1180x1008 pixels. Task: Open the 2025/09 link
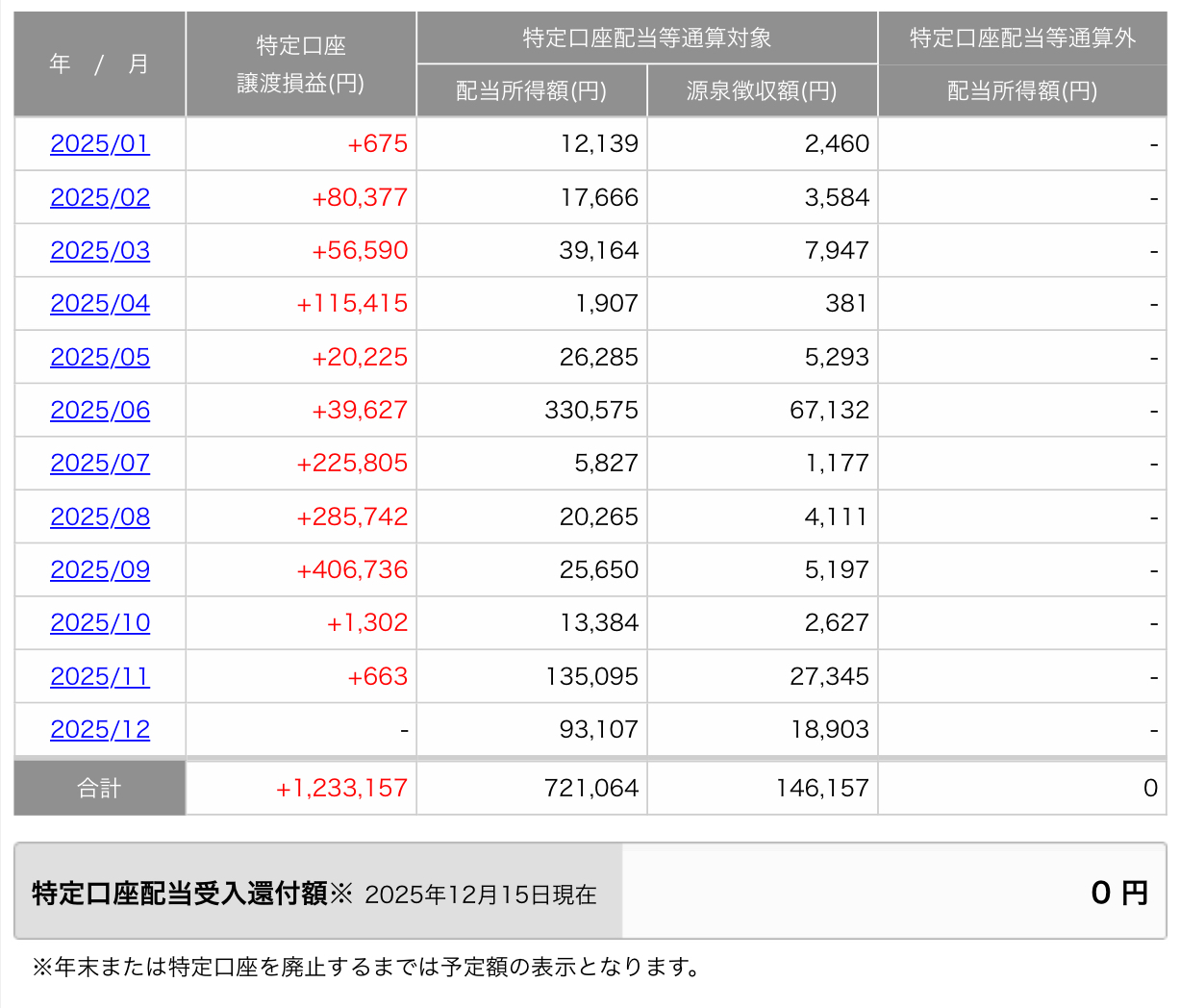coord(100,570)
